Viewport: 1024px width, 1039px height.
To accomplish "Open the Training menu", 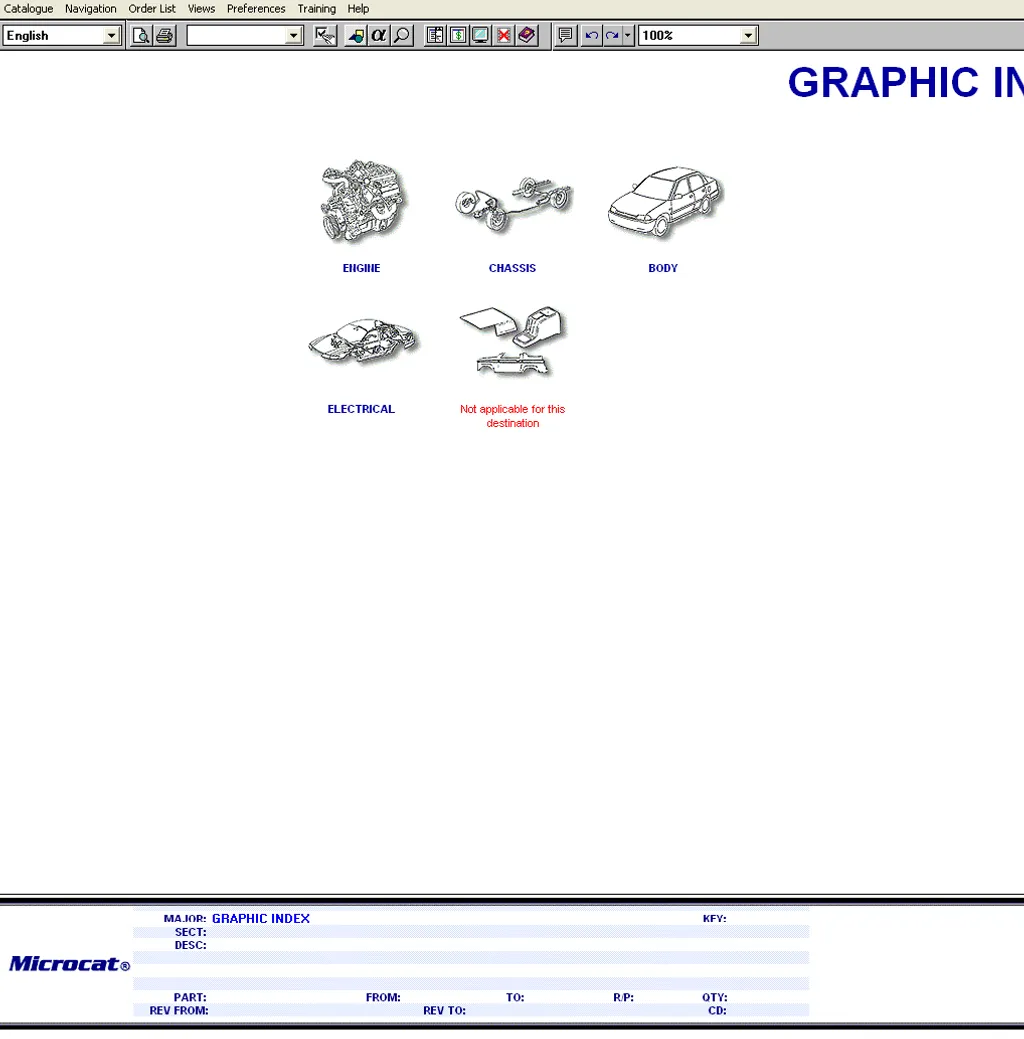I will click(x=316, y=9).
